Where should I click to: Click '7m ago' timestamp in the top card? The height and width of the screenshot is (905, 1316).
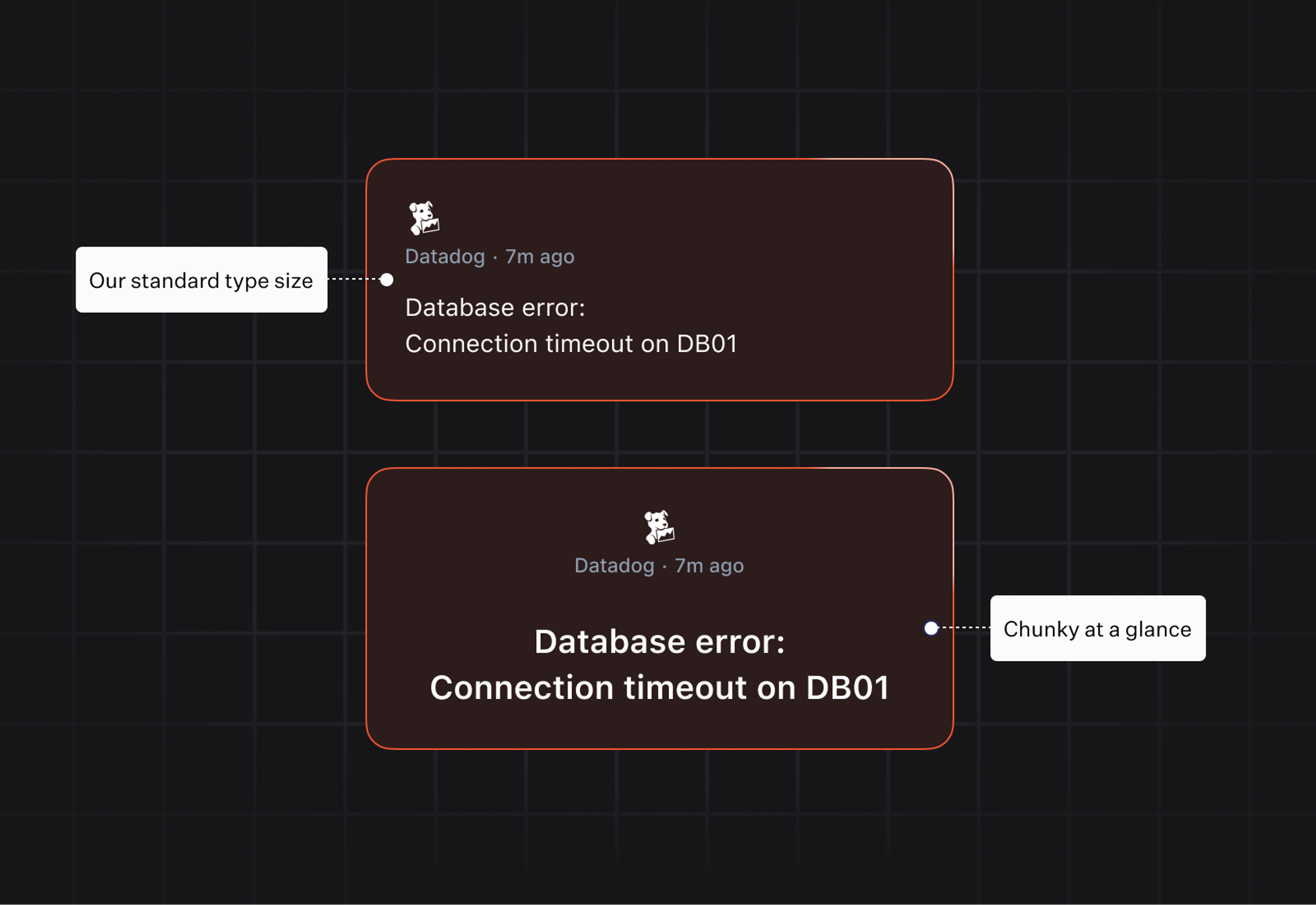540,257
